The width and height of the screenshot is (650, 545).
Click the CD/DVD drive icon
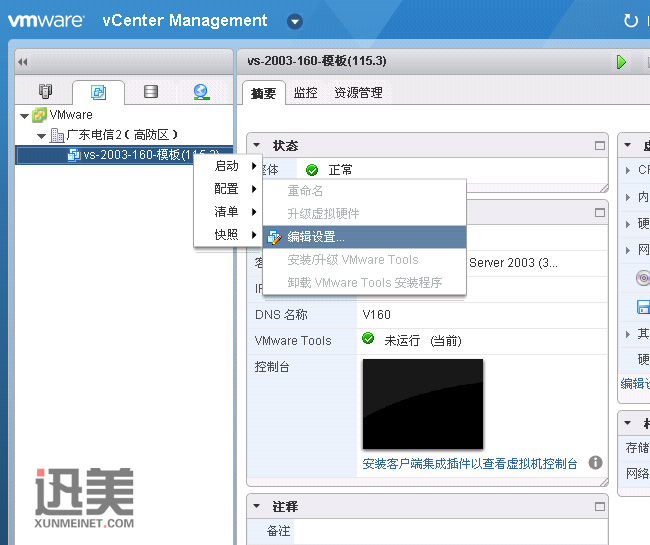click(643, 278)
